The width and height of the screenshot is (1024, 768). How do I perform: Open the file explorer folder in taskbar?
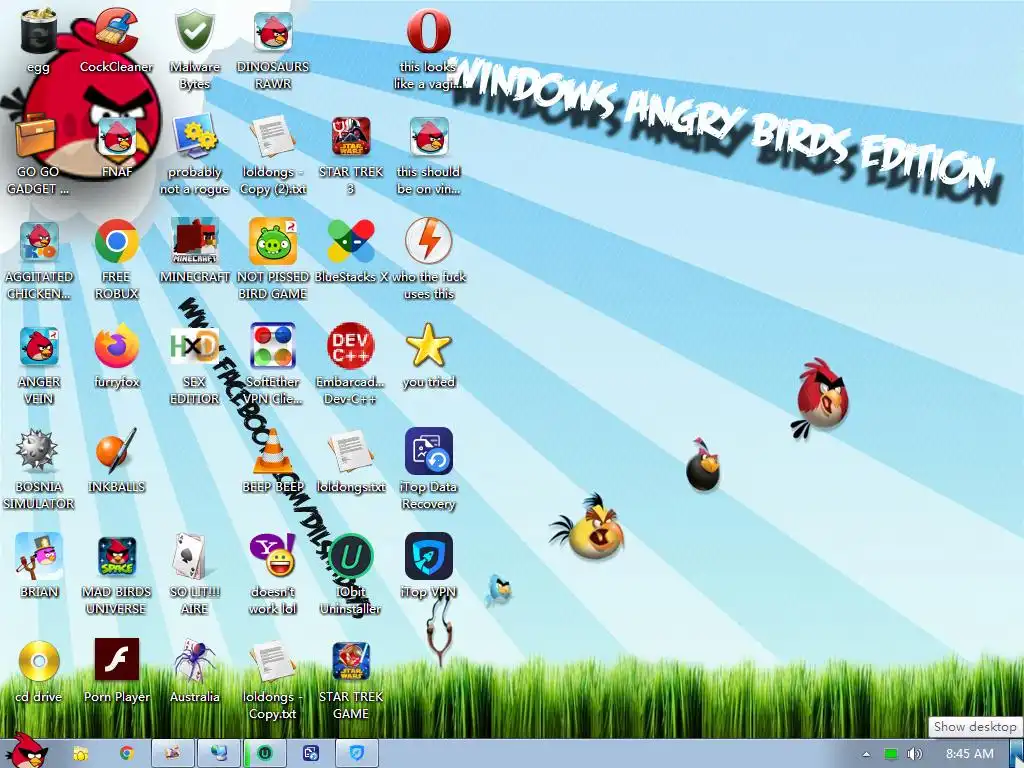point(81,754)
